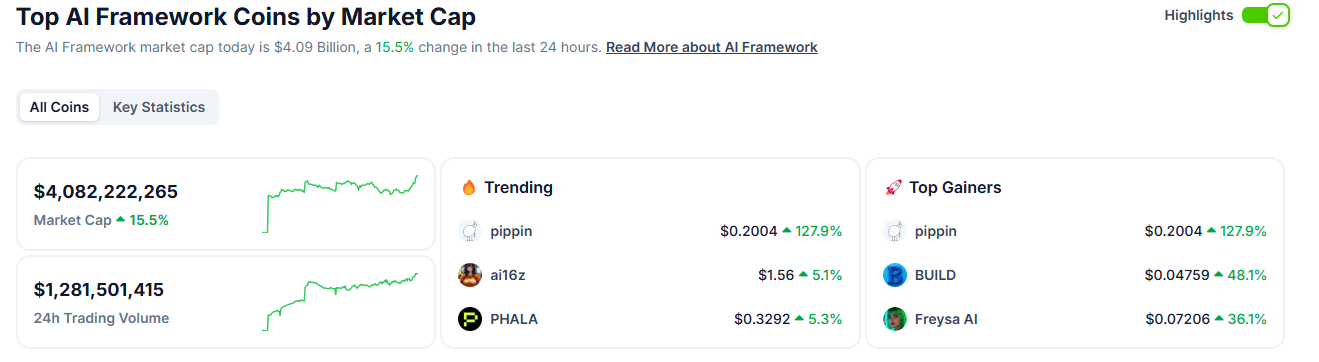
Task: Open the PHALA coin name link
Action: (514, 319)
